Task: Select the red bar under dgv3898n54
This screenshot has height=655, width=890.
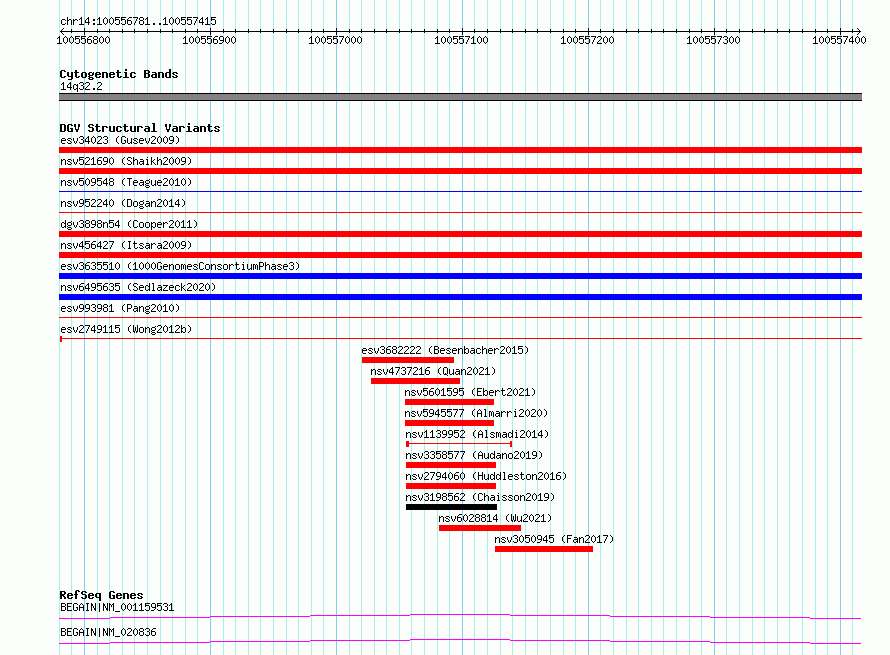Action: click(460, 234)
